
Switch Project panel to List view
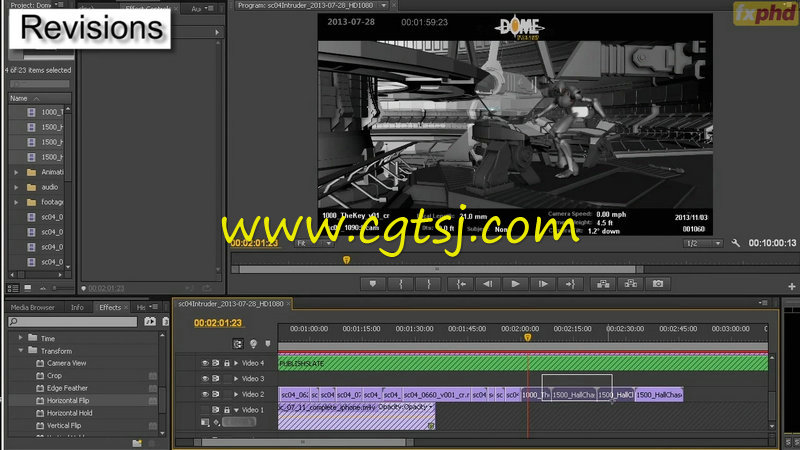tap(13, 288)
